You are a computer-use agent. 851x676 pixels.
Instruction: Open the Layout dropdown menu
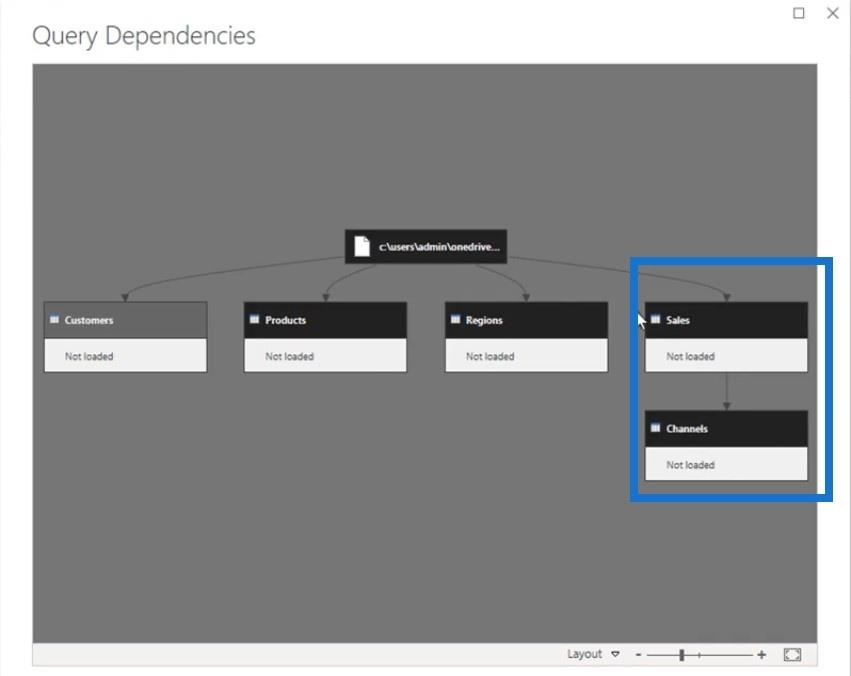[593, 654]
